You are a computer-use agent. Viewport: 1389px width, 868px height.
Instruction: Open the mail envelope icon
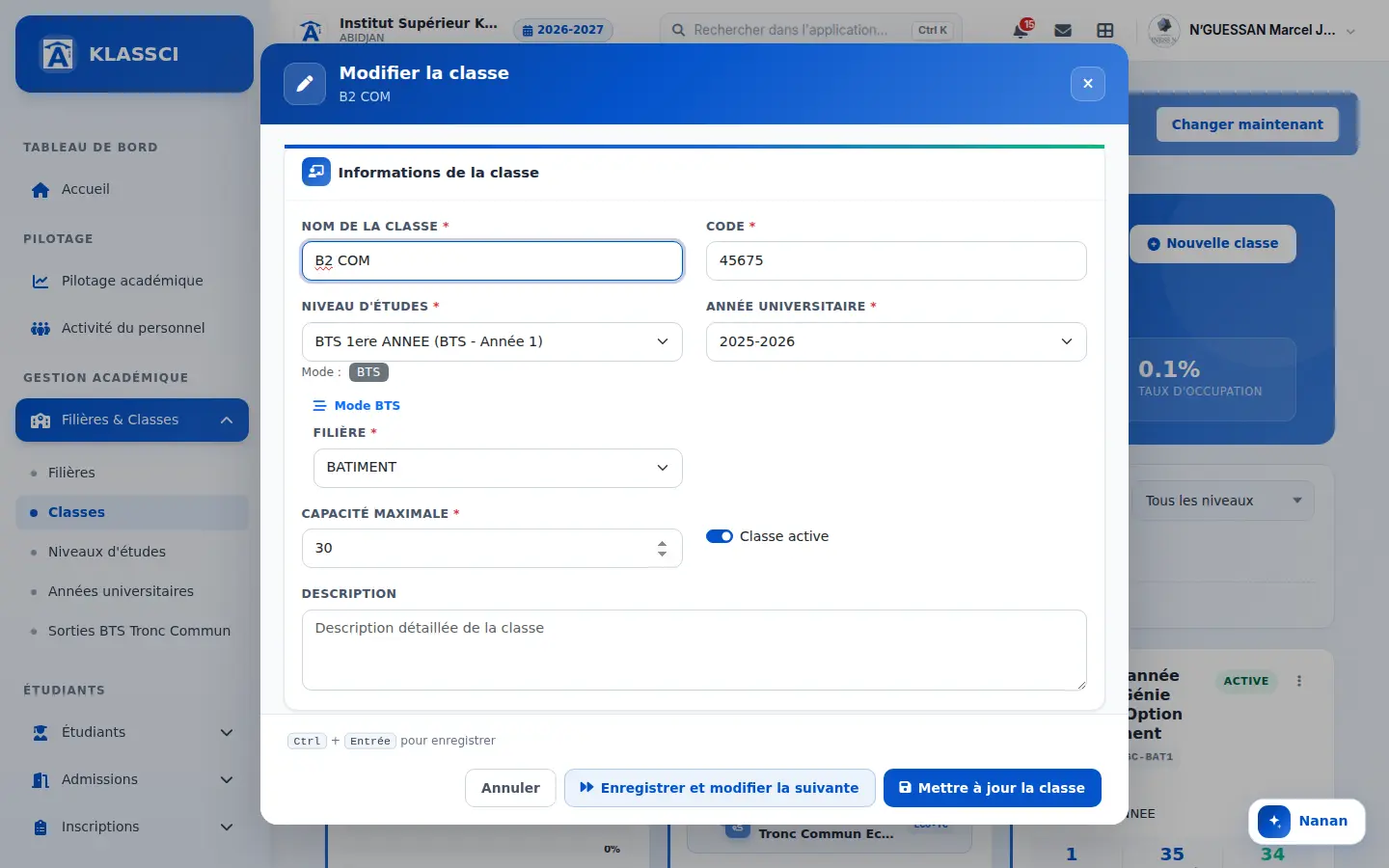1063,30
